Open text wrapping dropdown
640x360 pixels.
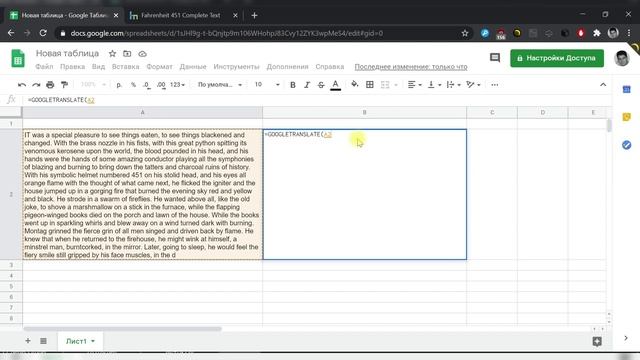(x=453, y=84)
